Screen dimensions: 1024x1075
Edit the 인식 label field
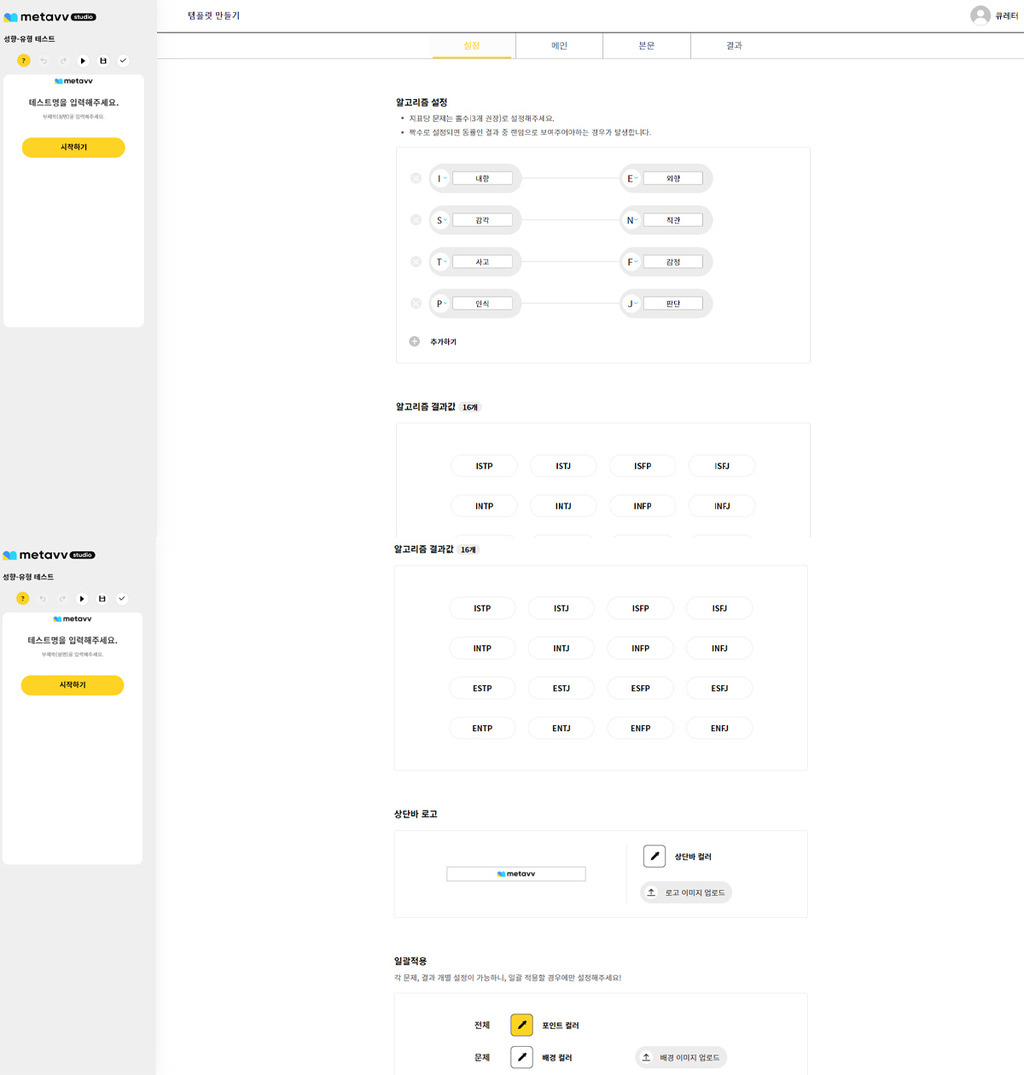483,304
